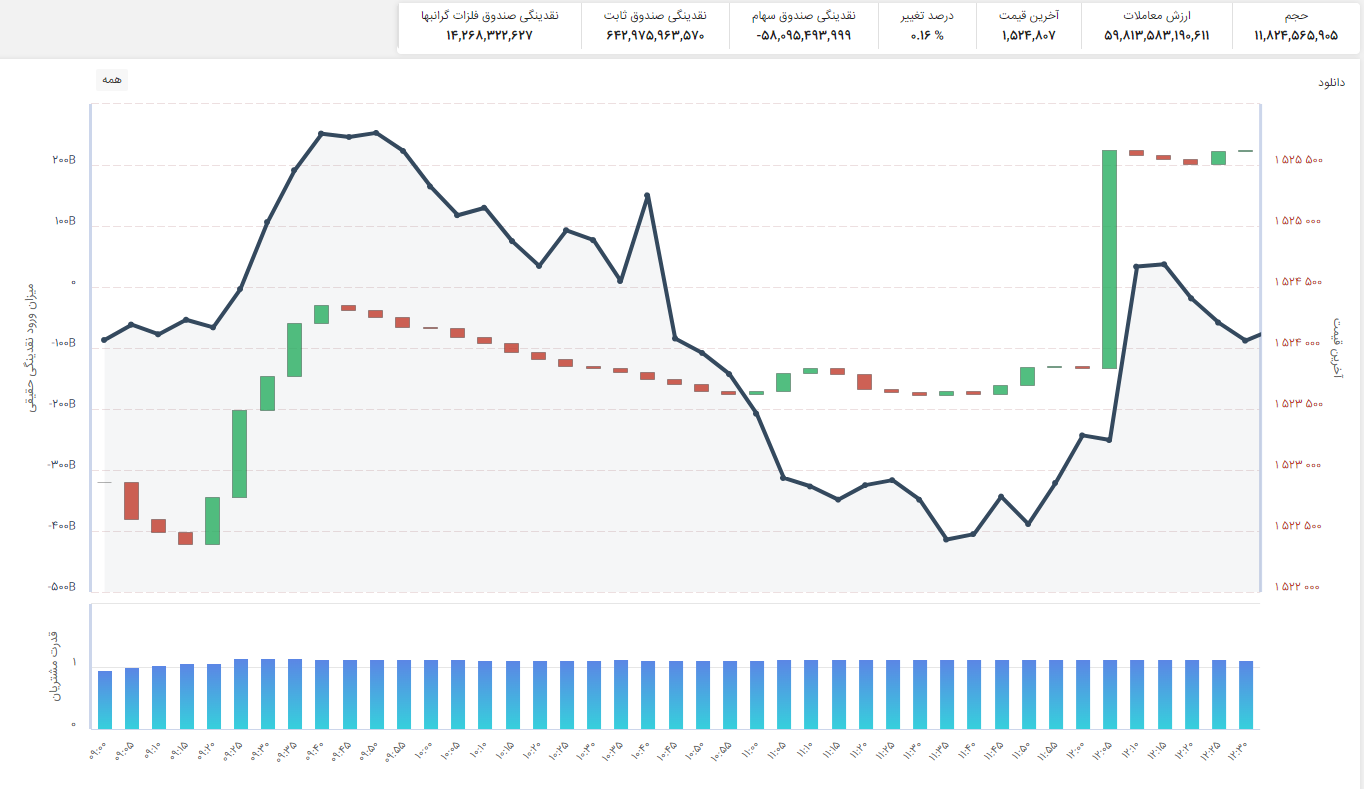Click the 200B left axis label
Viewport: 1364px width, 789px height.
[65, 160]
